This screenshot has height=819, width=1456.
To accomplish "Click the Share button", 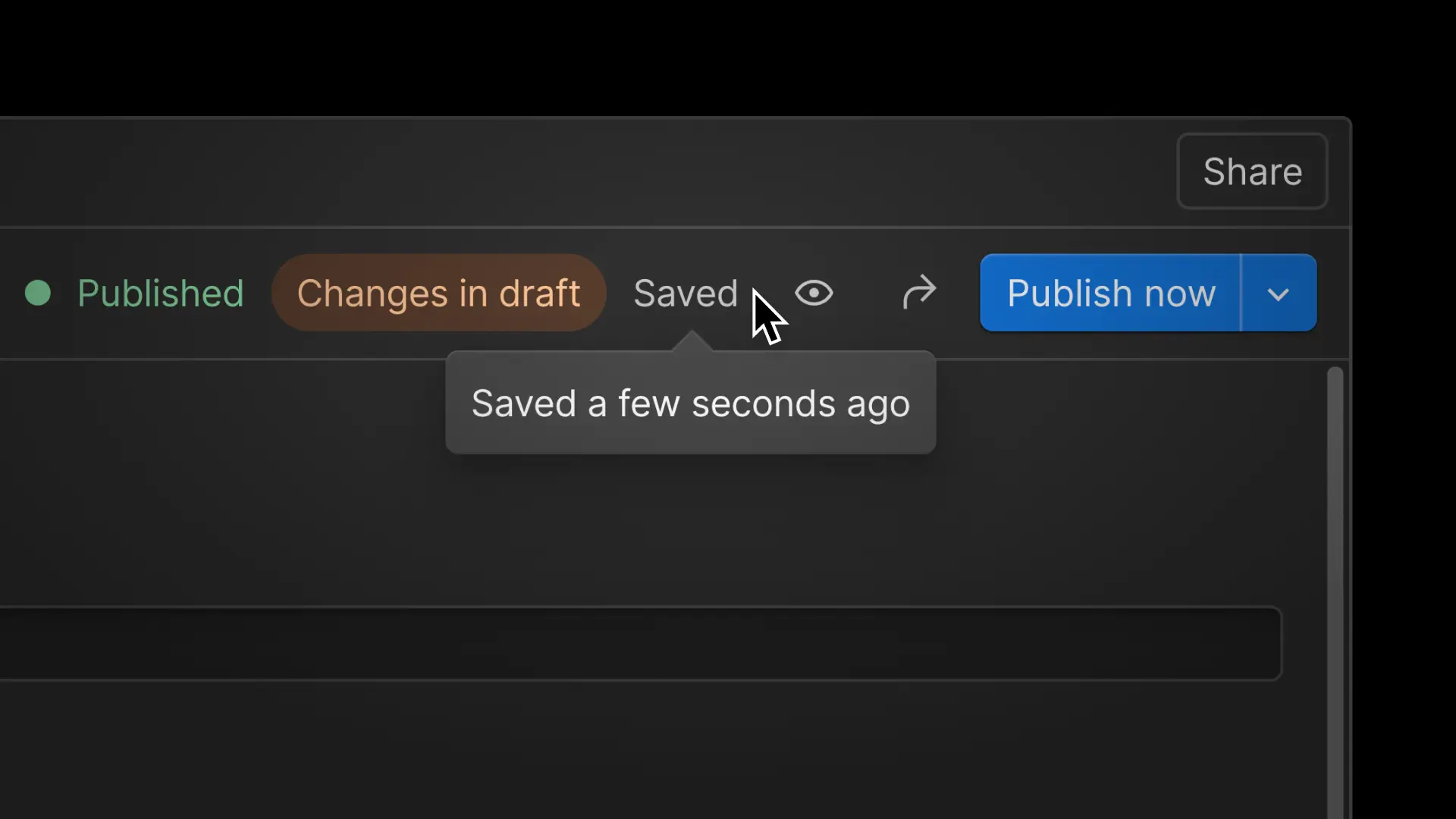I will pos(1251,171).
